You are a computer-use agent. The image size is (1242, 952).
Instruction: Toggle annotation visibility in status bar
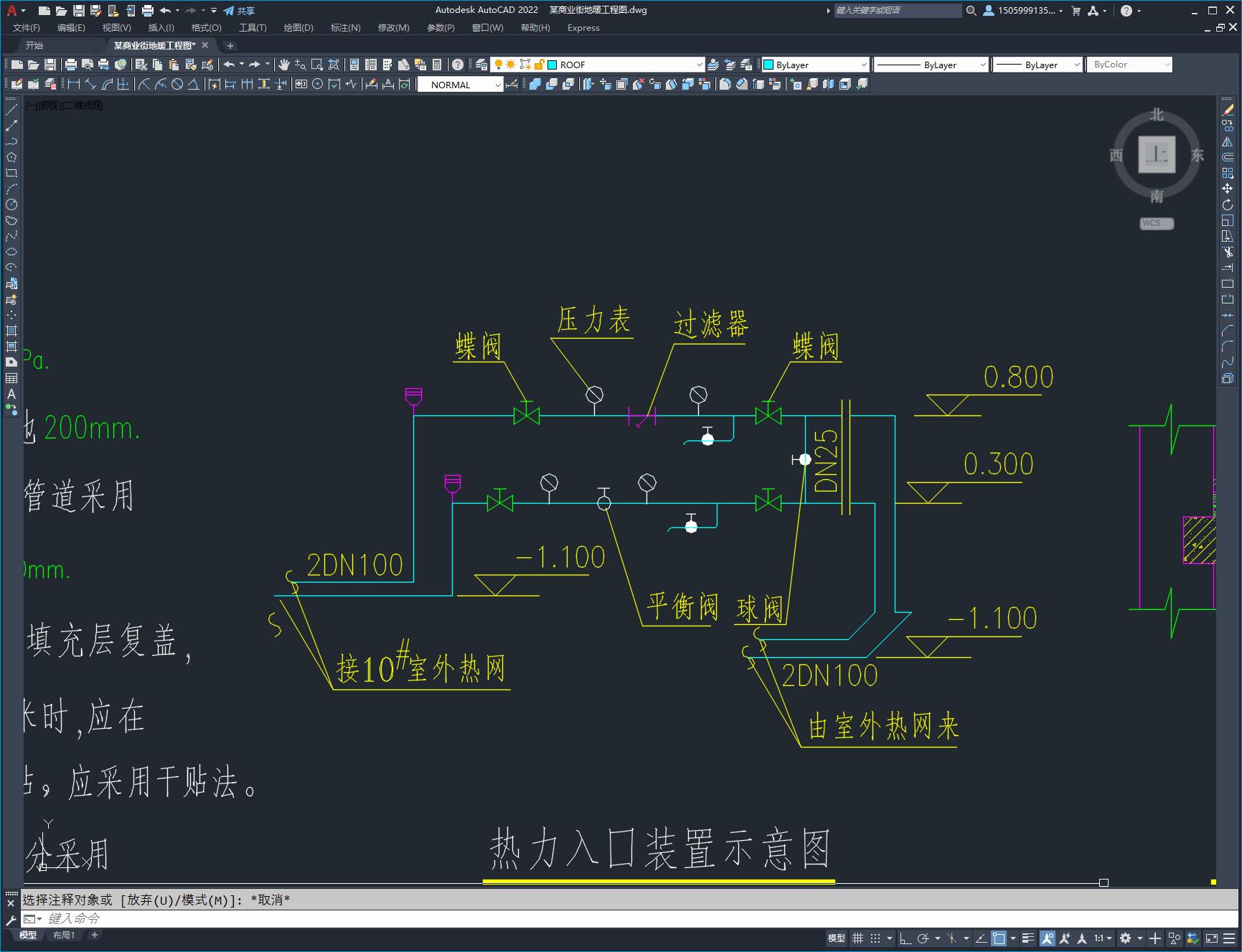click(x=1047, y=938)
